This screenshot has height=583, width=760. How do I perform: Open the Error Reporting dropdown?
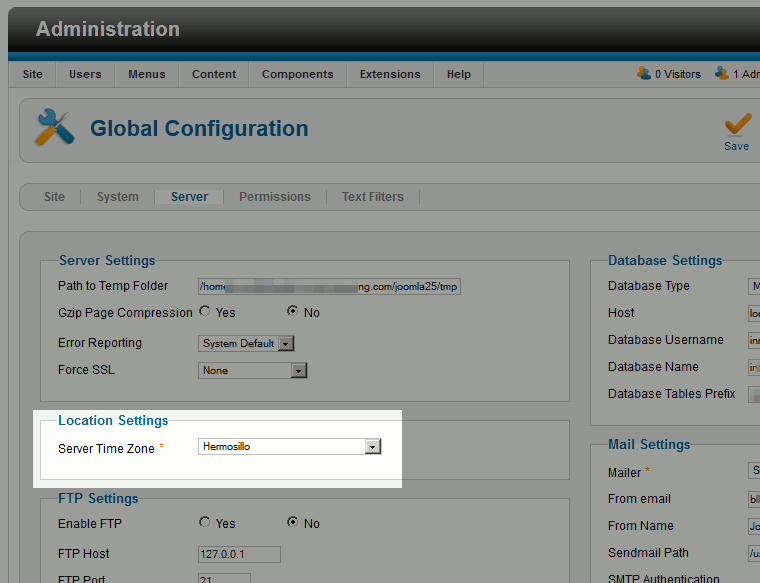[285, 343]
